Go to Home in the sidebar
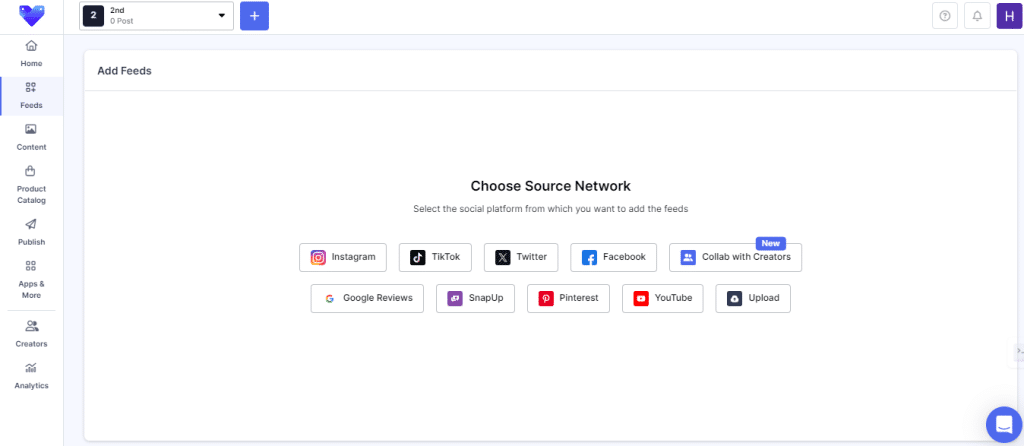Image resolution: width=1024 pixels, height=446 pixels. [31, 54]
